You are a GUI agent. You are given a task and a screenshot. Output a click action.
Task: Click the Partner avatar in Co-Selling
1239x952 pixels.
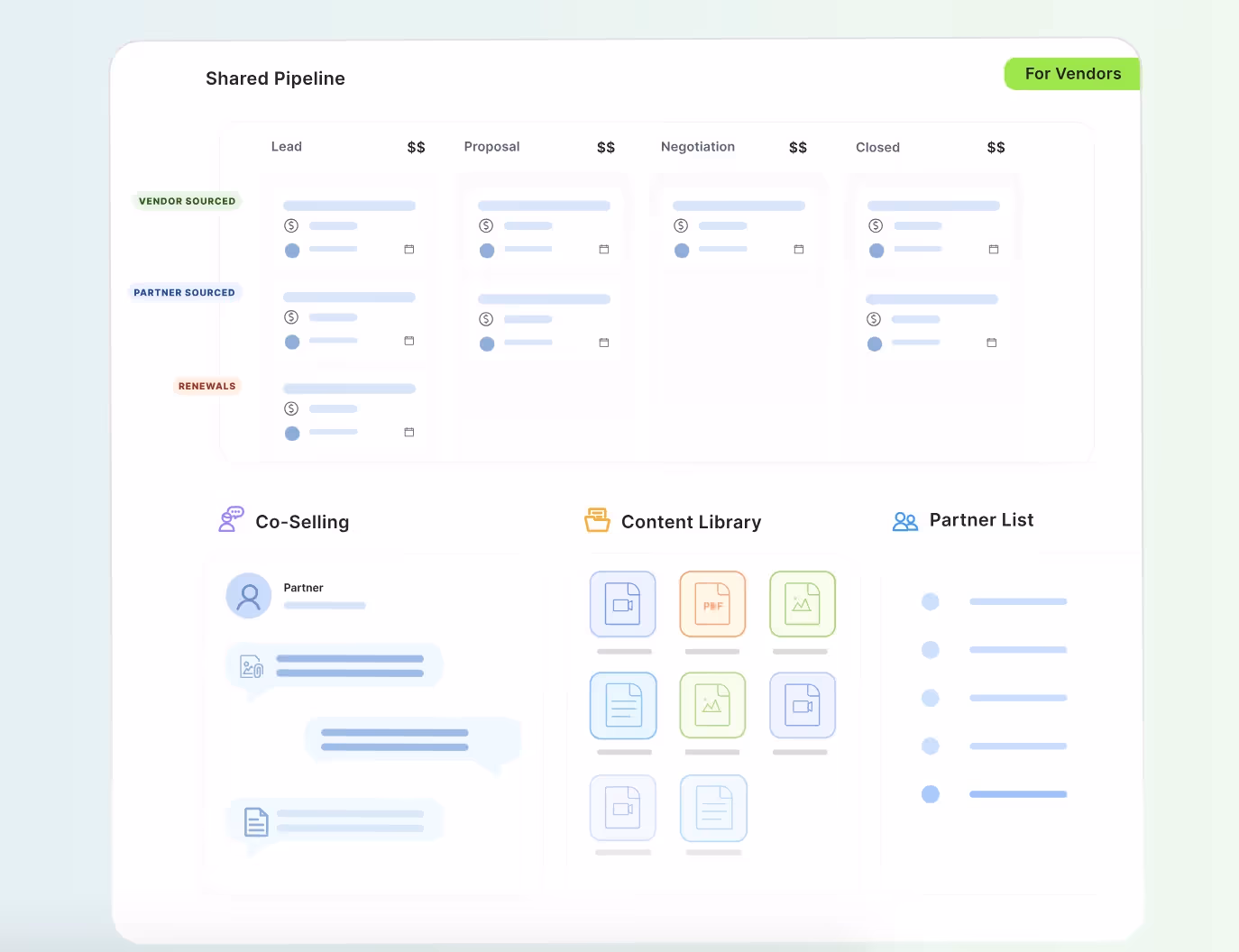[248, 595]
